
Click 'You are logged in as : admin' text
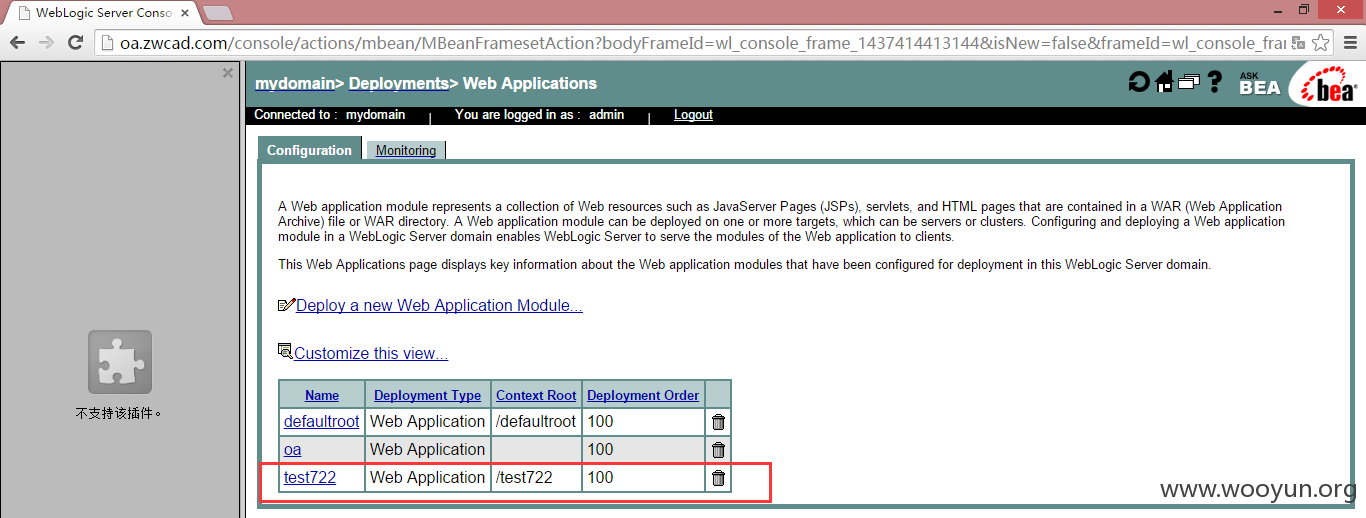[540, 115]
